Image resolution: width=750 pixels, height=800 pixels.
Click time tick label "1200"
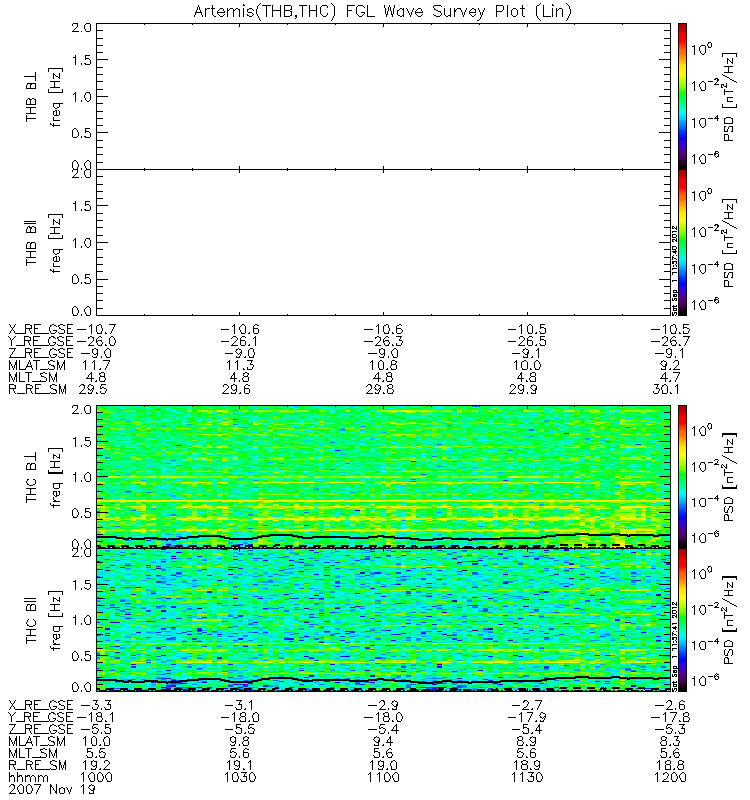click(x=670, y=778)
